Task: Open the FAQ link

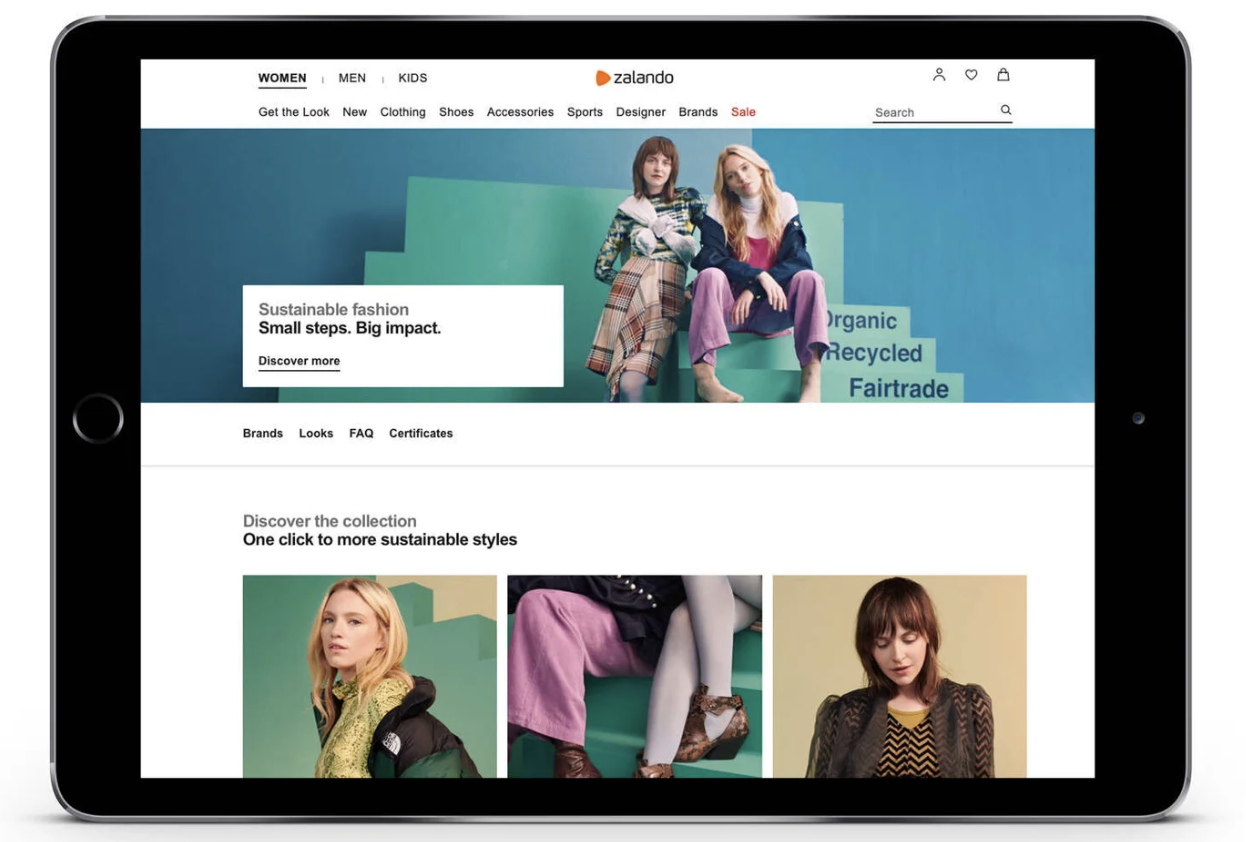Action: tap(361, 433)
